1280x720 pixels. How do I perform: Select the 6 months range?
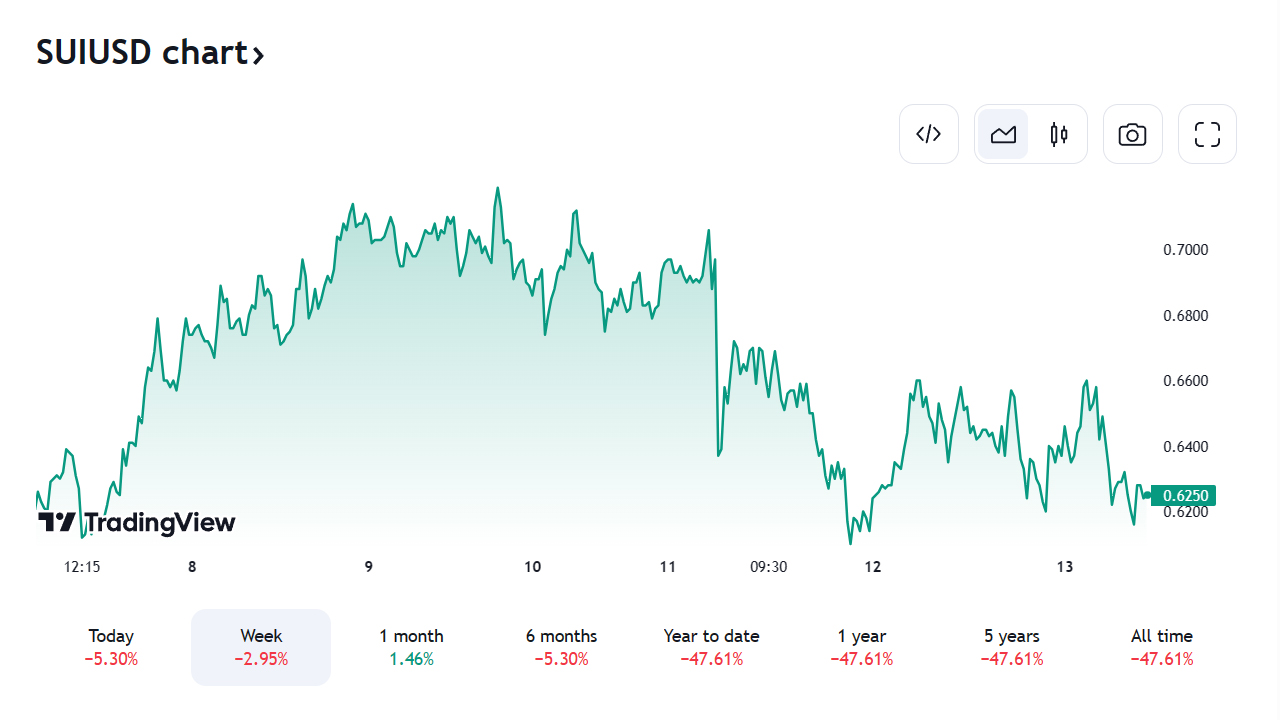click(x=561, y=647)
